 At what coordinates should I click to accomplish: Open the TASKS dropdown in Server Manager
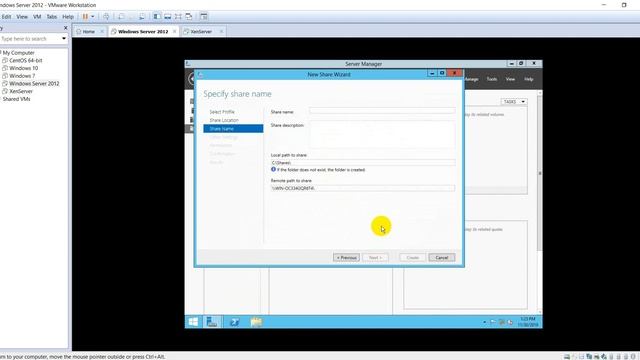click(514, 102)
